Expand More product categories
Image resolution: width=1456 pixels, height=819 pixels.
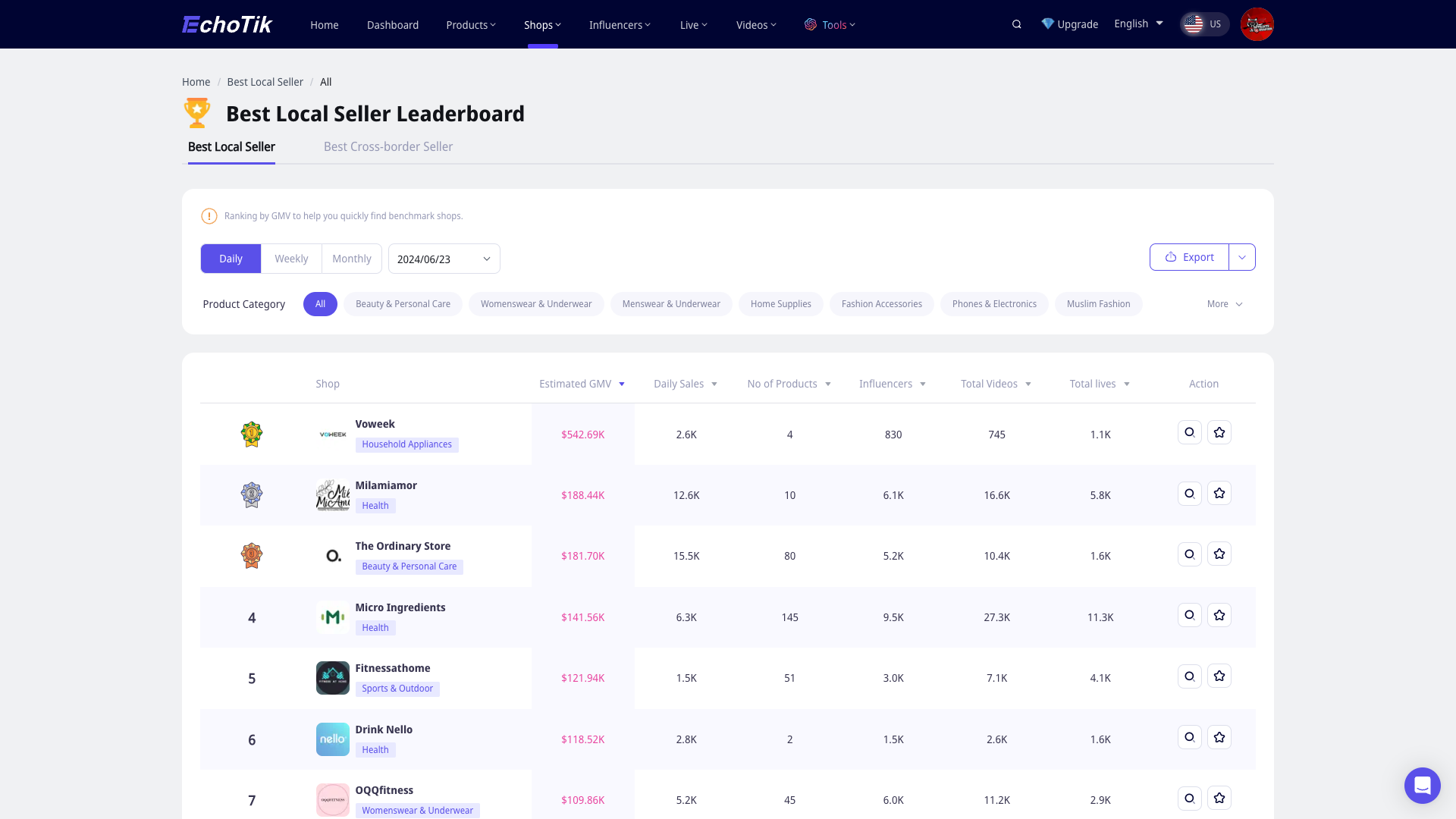point(1224,304)
